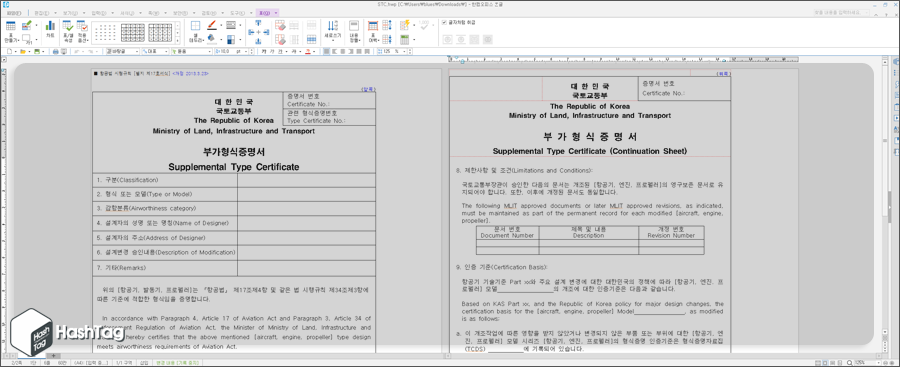Viewport: 900px width, 367px height.
Task: Toggle right paragraph alignment
Action: pos(351,52)
